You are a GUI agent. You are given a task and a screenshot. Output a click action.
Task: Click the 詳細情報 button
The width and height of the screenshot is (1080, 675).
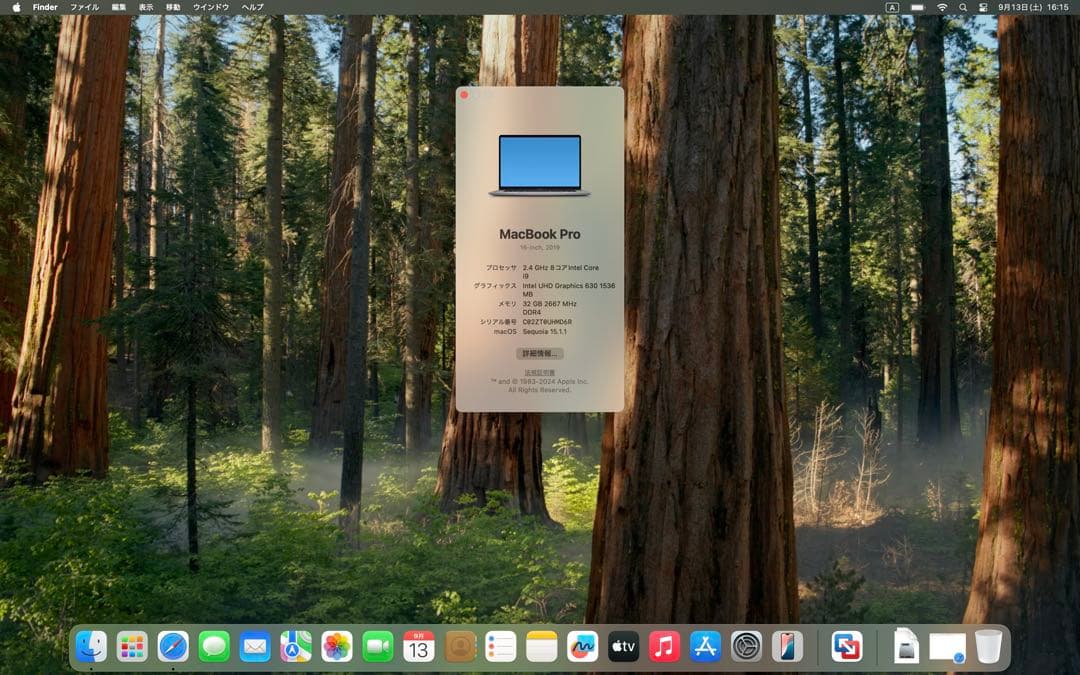pos(539,354)
